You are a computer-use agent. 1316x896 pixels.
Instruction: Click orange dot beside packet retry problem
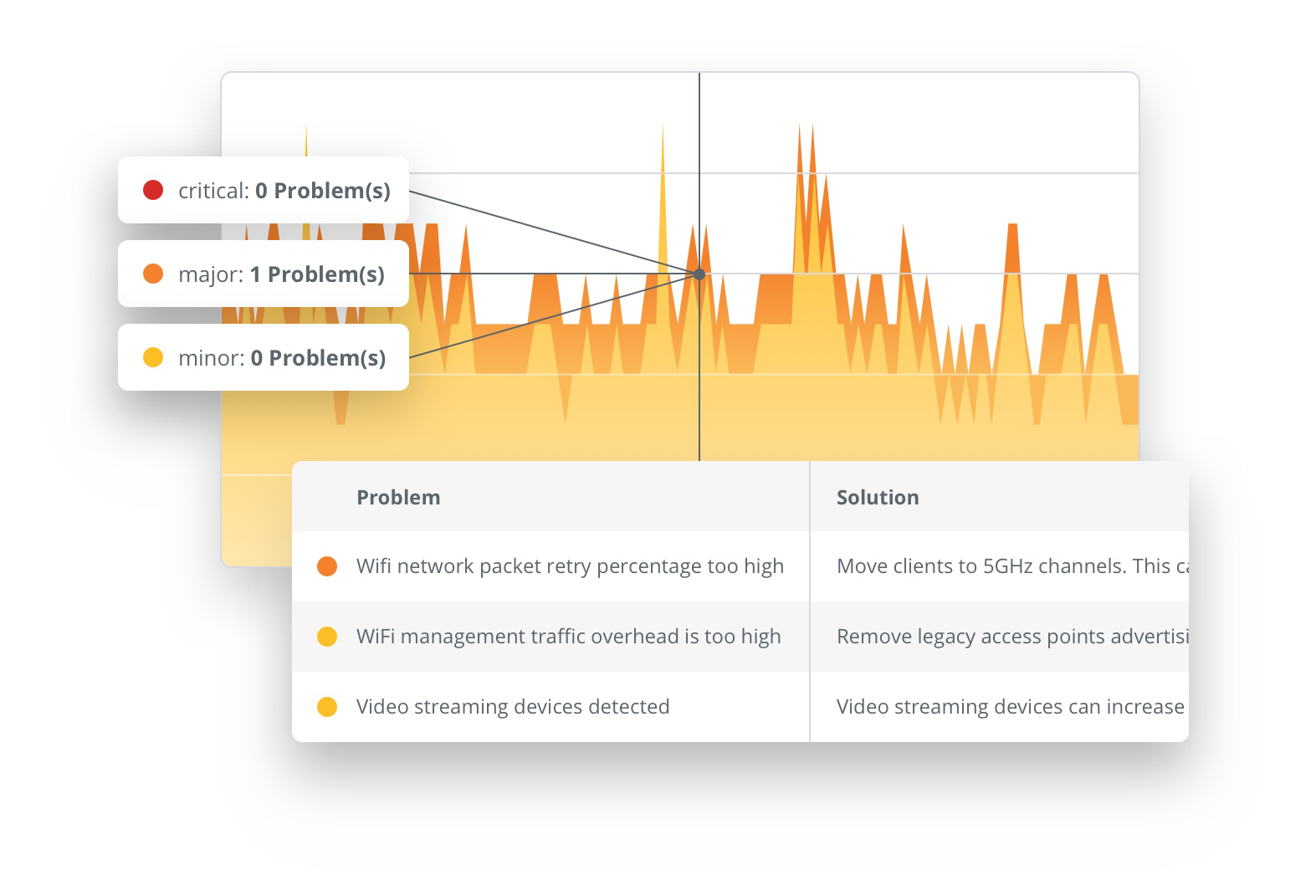pyautogui.click(x=327, y=566)
